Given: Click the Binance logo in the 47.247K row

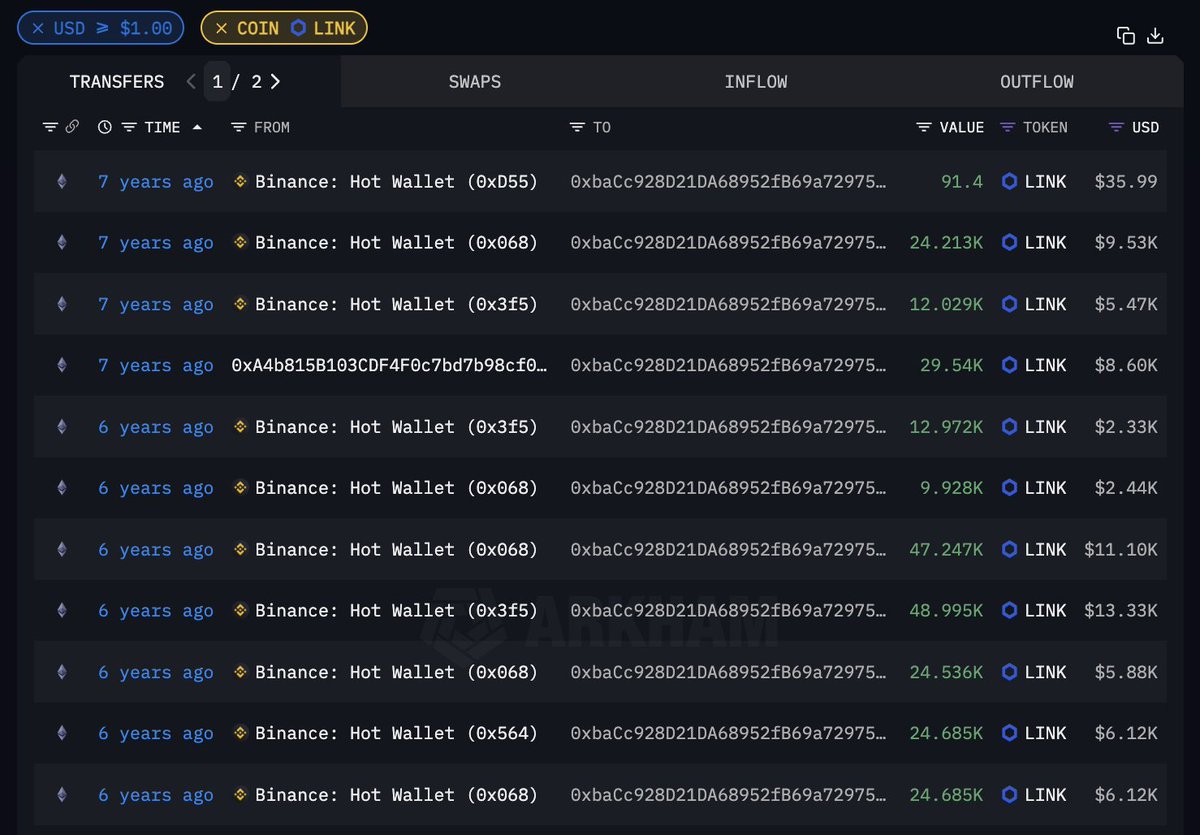Looking at the screenshot, I should [240, 549].
